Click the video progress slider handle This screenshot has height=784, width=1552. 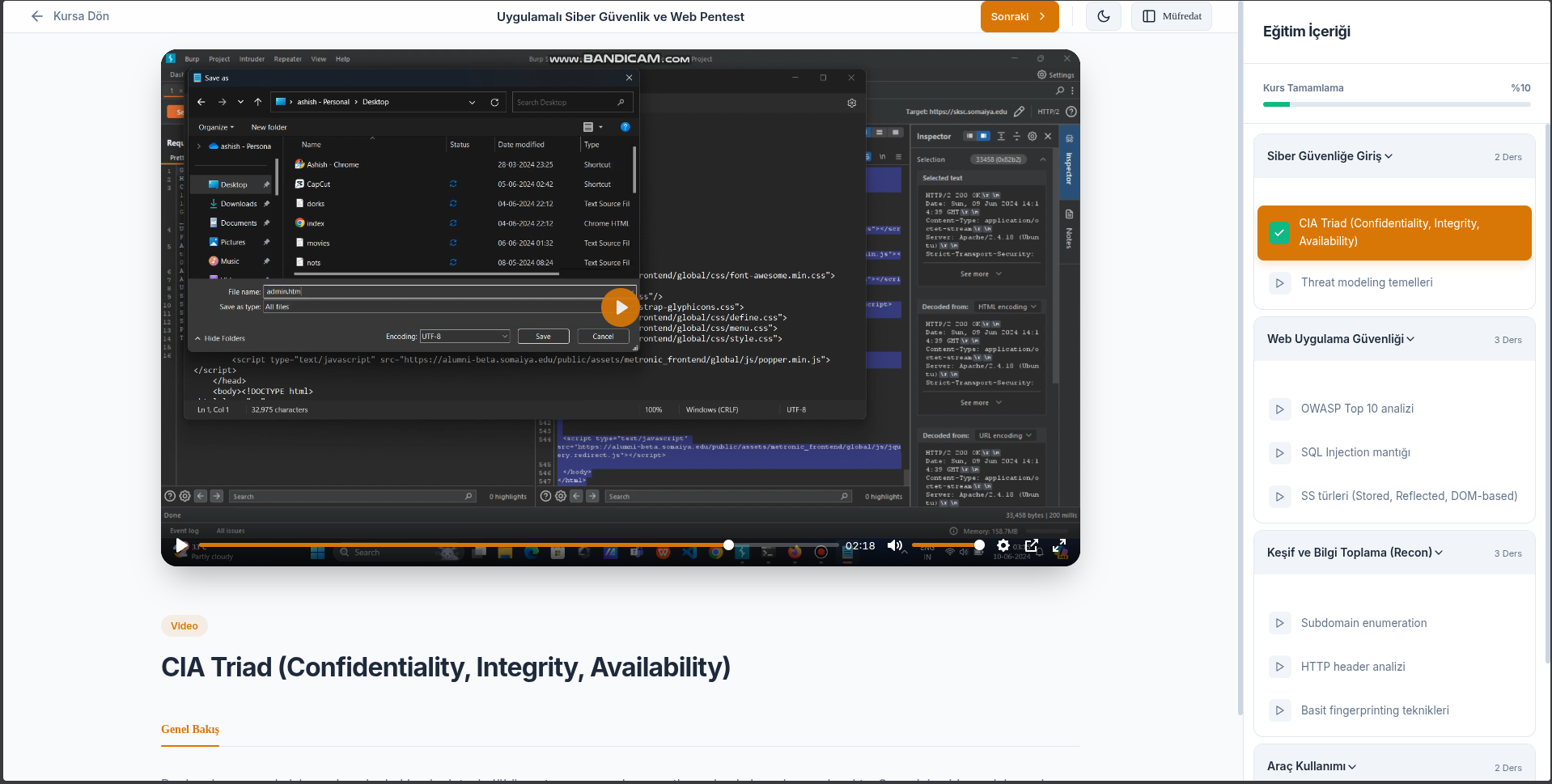click(728, 545)
